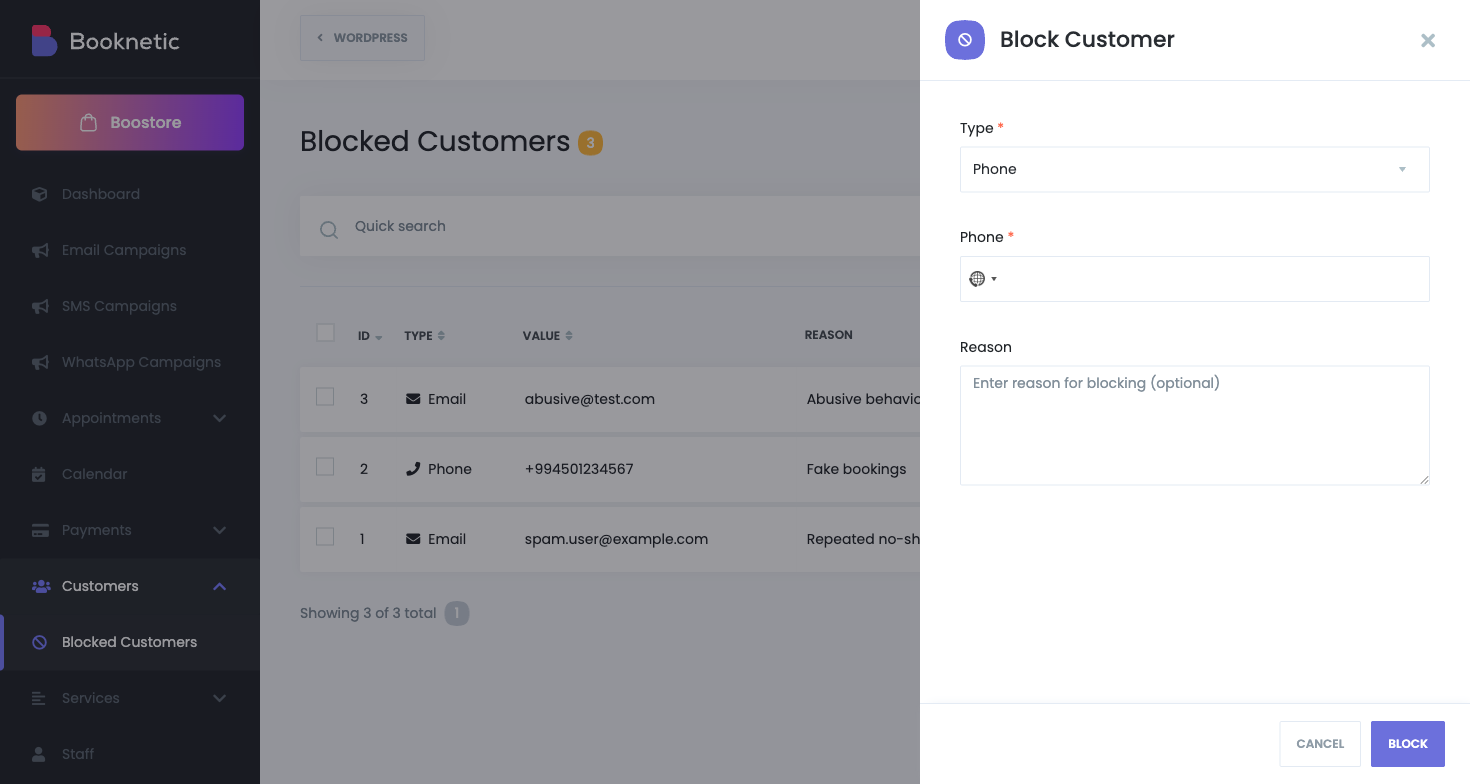1470x784 pixels.
Task: Click the Calendar icon in sidebar
Action: [40, 474]
